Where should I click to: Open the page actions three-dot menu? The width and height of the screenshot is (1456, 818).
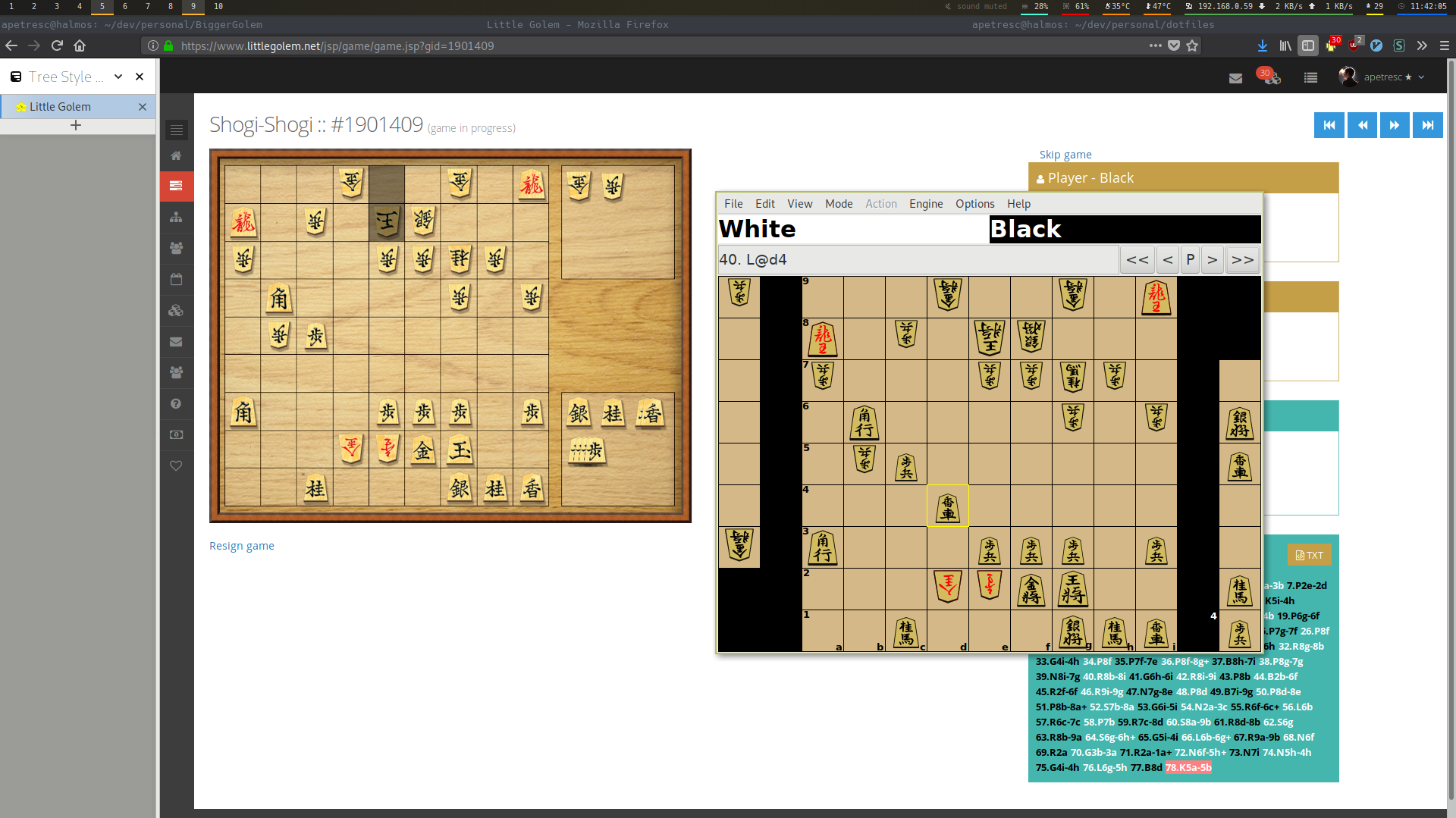point(1155,45)
